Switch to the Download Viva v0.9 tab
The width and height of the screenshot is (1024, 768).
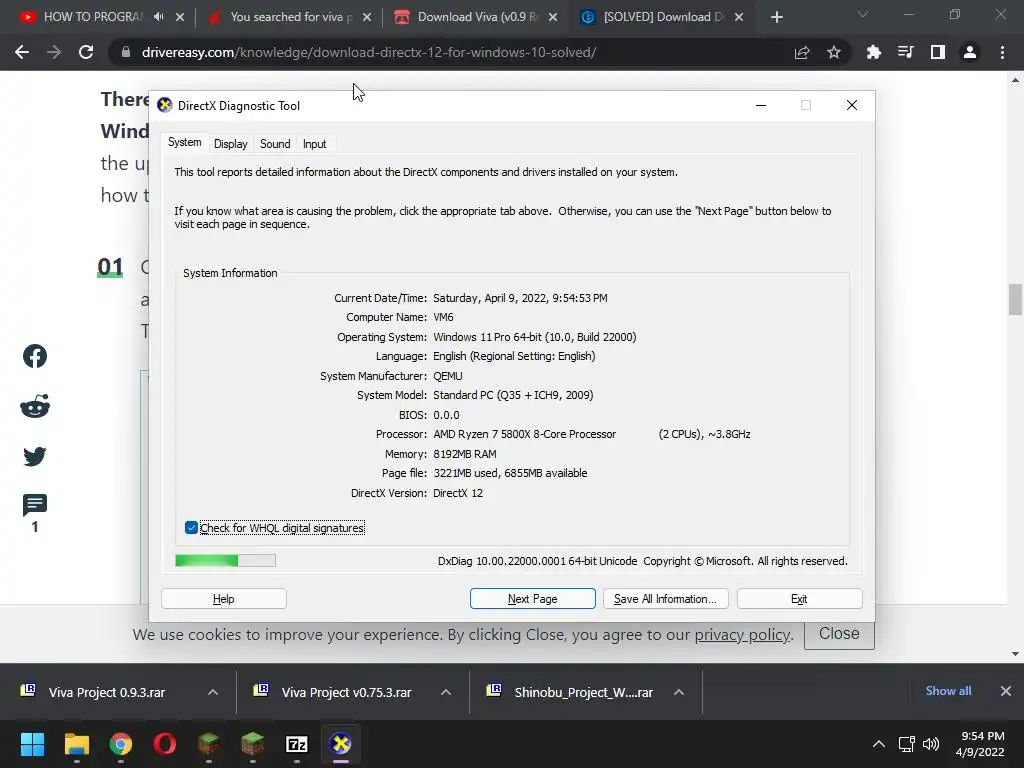[477, 17]
